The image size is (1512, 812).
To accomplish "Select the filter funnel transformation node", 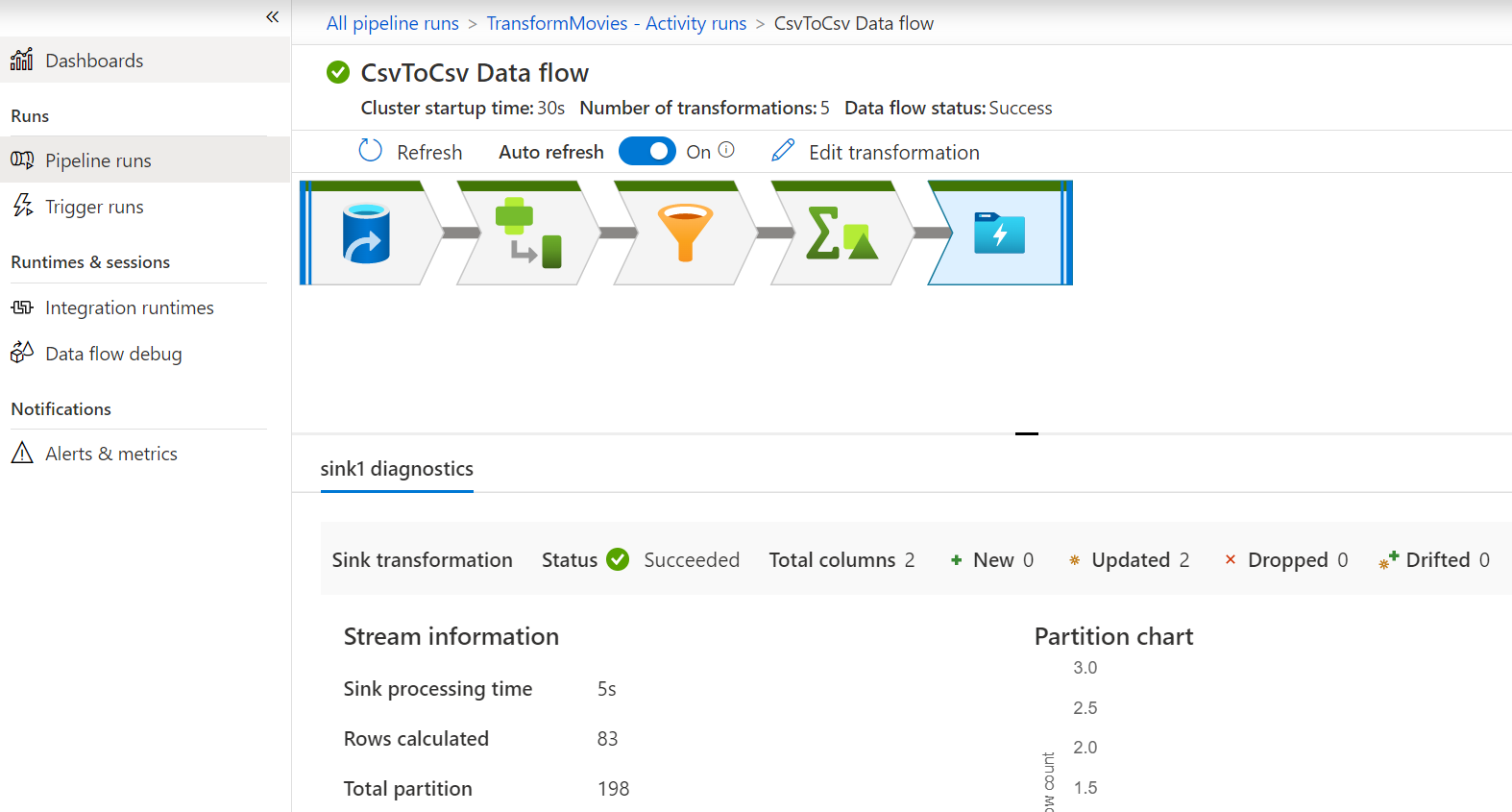I will coord(685,233).
